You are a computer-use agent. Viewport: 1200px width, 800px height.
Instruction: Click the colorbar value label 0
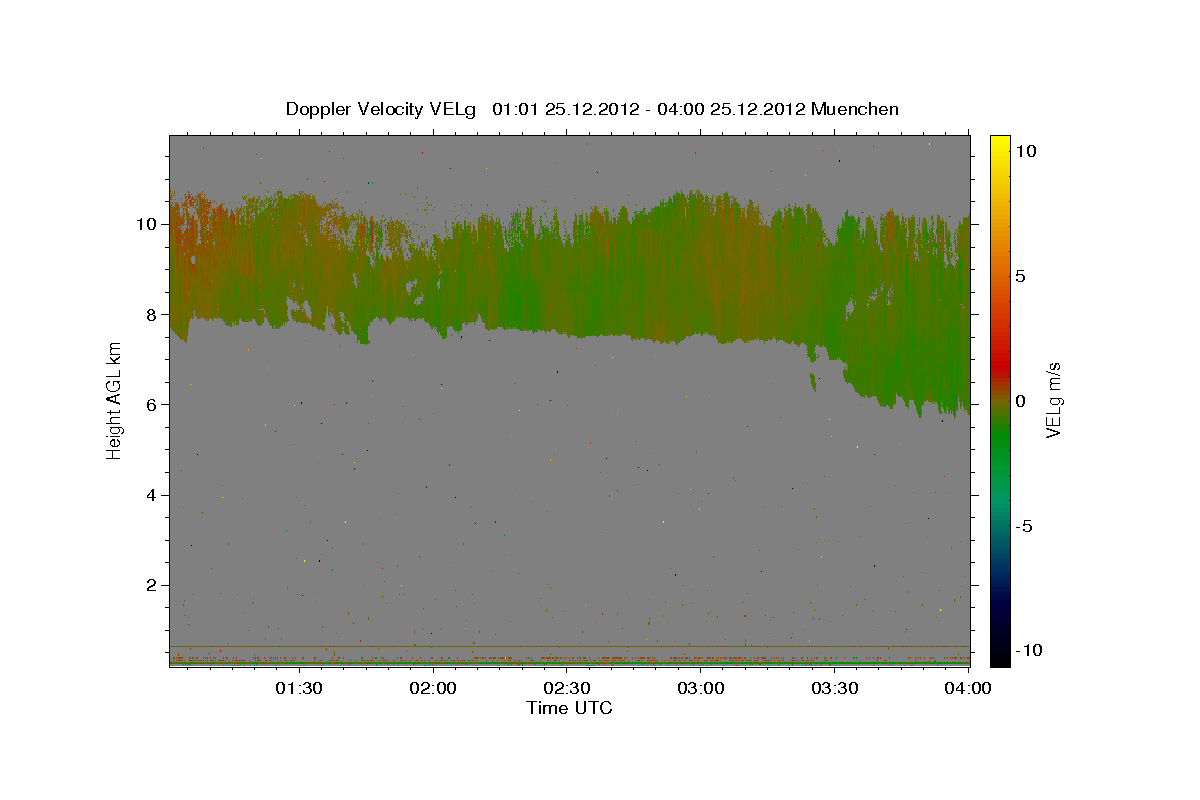[1020, 401]
